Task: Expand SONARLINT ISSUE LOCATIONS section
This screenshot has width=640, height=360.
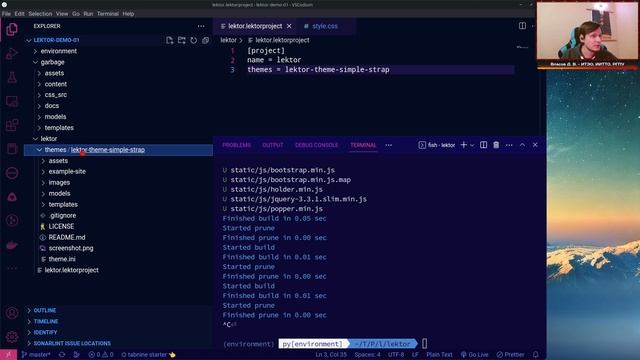Action: point(72,344)
